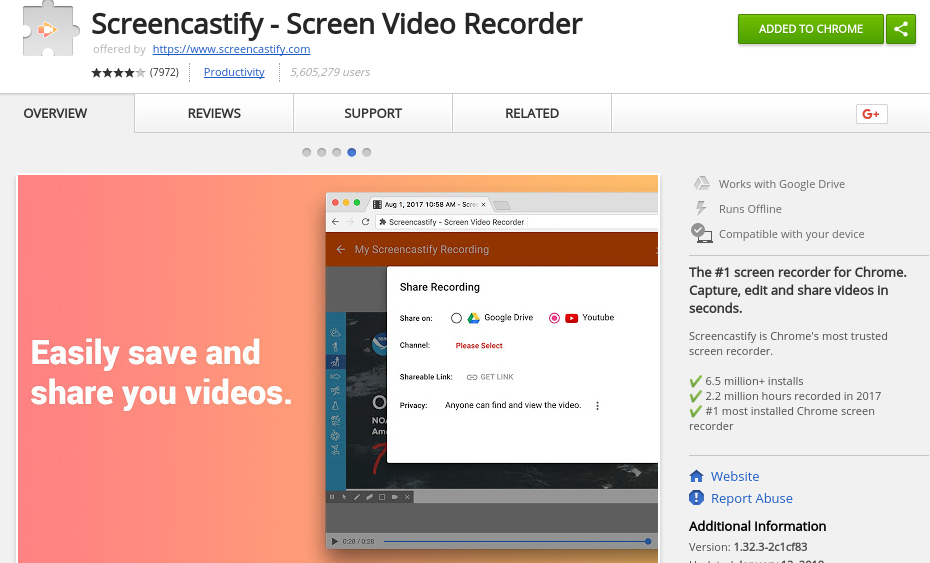Click the (7972) ratings count
The width and height of the screenshot is (930, 563).
[164, 72]
